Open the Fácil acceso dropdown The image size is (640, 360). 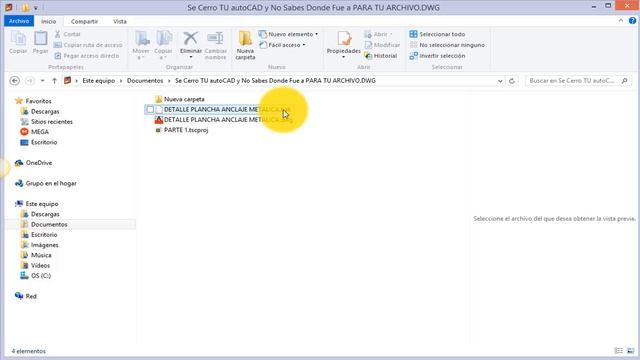coord(282,45)
